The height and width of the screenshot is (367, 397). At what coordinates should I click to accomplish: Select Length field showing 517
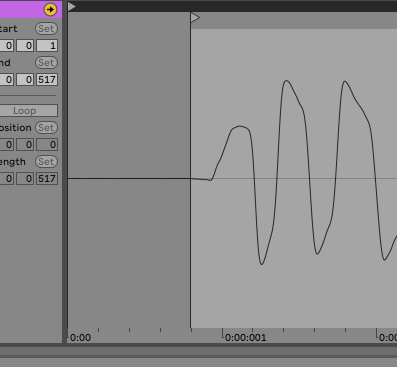tap(47, 179)
